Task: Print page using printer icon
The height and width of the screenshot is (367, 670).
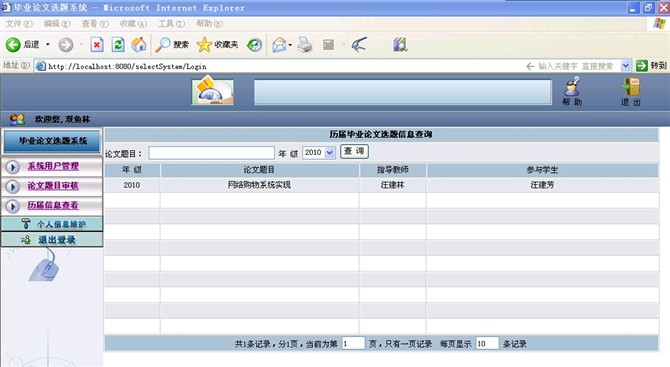Action: coord(305,44)
